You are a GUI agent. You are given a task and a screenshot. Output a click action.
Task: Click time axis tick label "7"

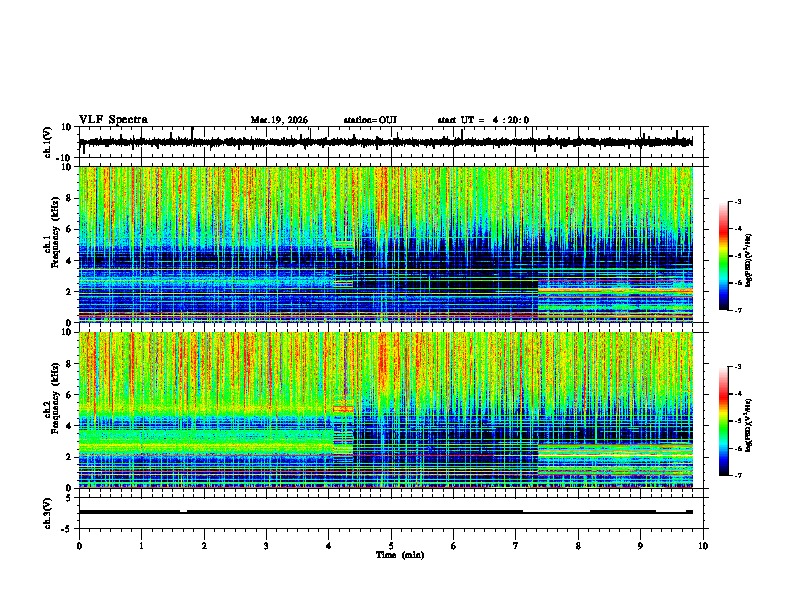click(x=516, y=546)
